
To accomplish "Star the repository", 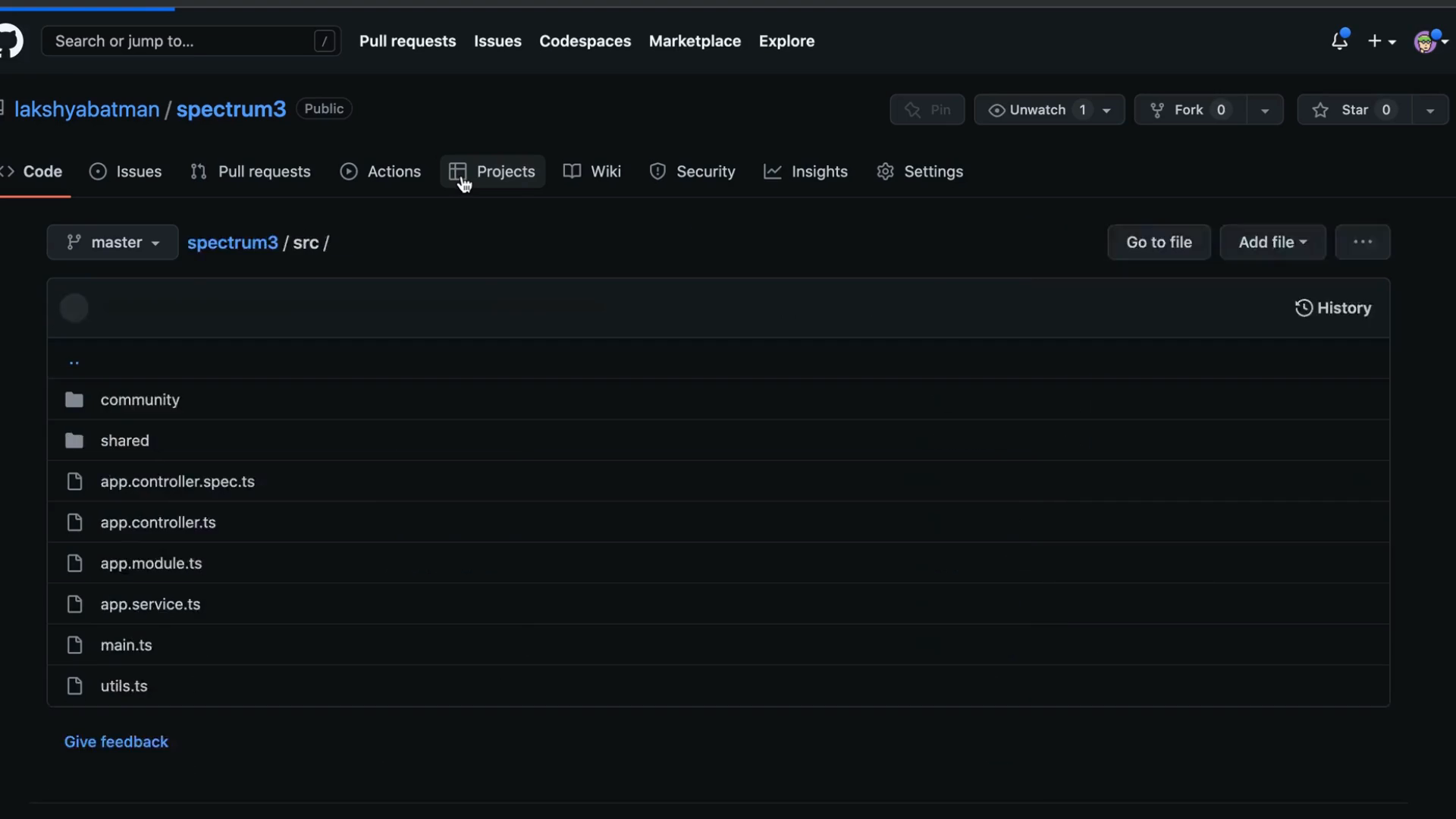I will click(1354, 110).
